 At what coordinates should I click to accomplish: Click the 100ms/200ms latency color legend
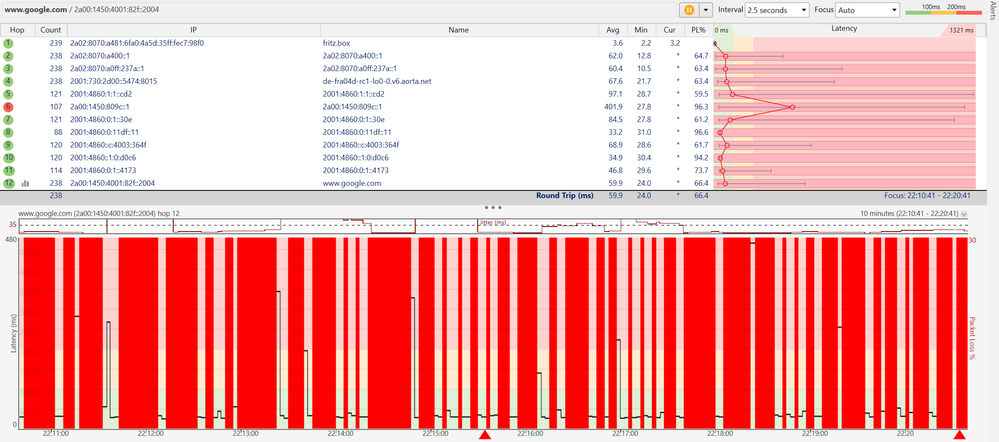click(943, 10)
